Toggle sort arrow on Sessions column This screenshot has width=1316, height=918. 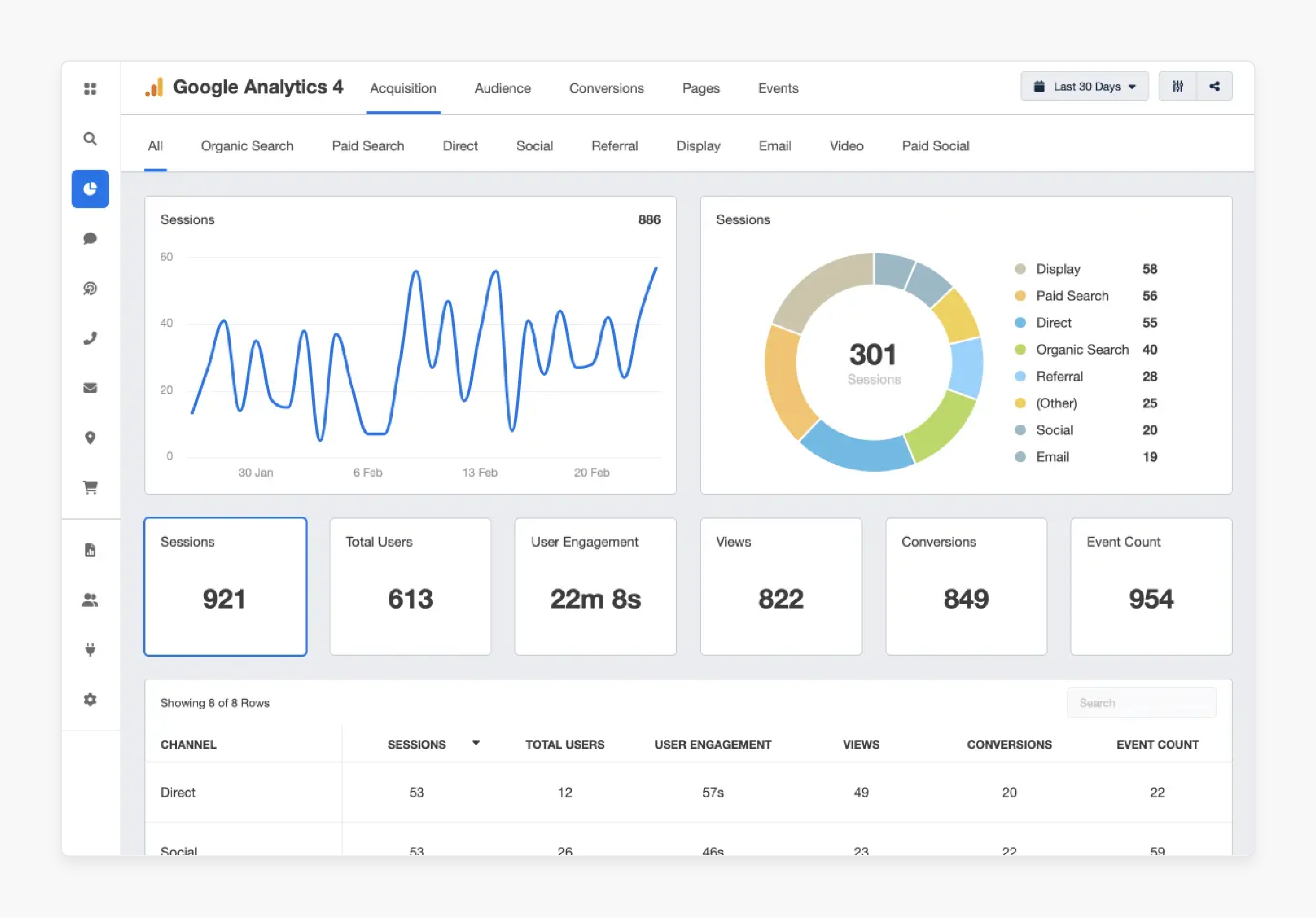476,743
